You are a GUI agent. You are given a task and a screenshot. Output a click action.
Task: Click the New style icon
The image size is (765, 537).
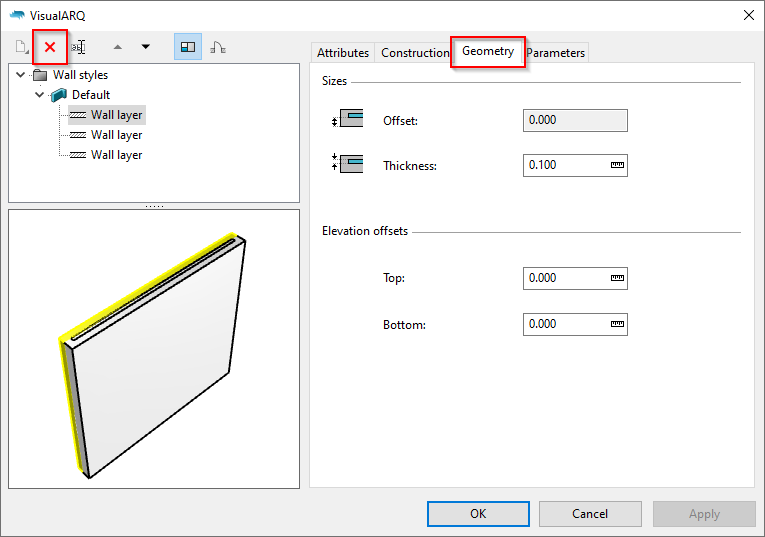[21, 47]
